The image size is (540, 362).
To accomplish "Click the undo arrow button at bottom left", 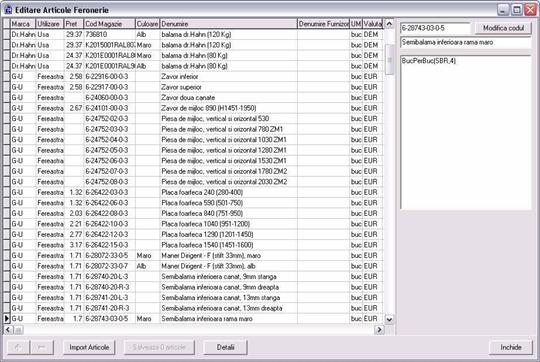I will tap(18, 347).
